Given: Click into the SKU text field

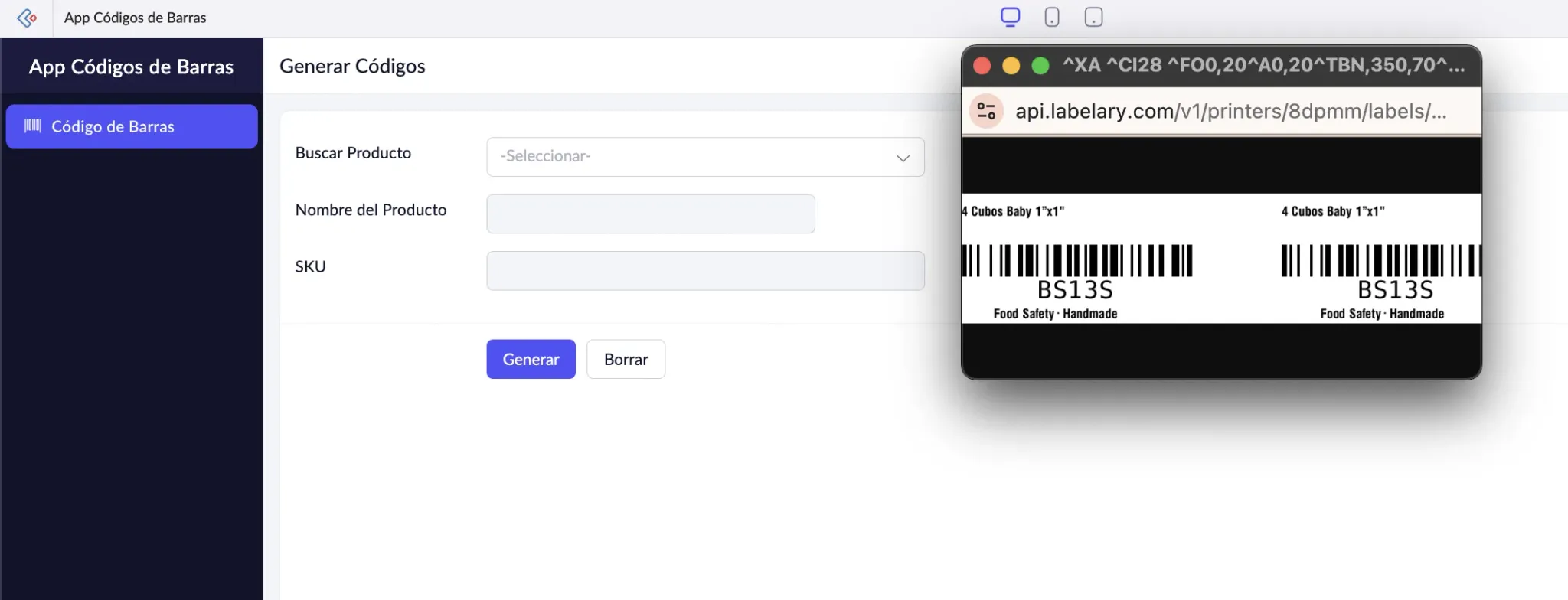Looking at the screenshot, I should [705, 271].
